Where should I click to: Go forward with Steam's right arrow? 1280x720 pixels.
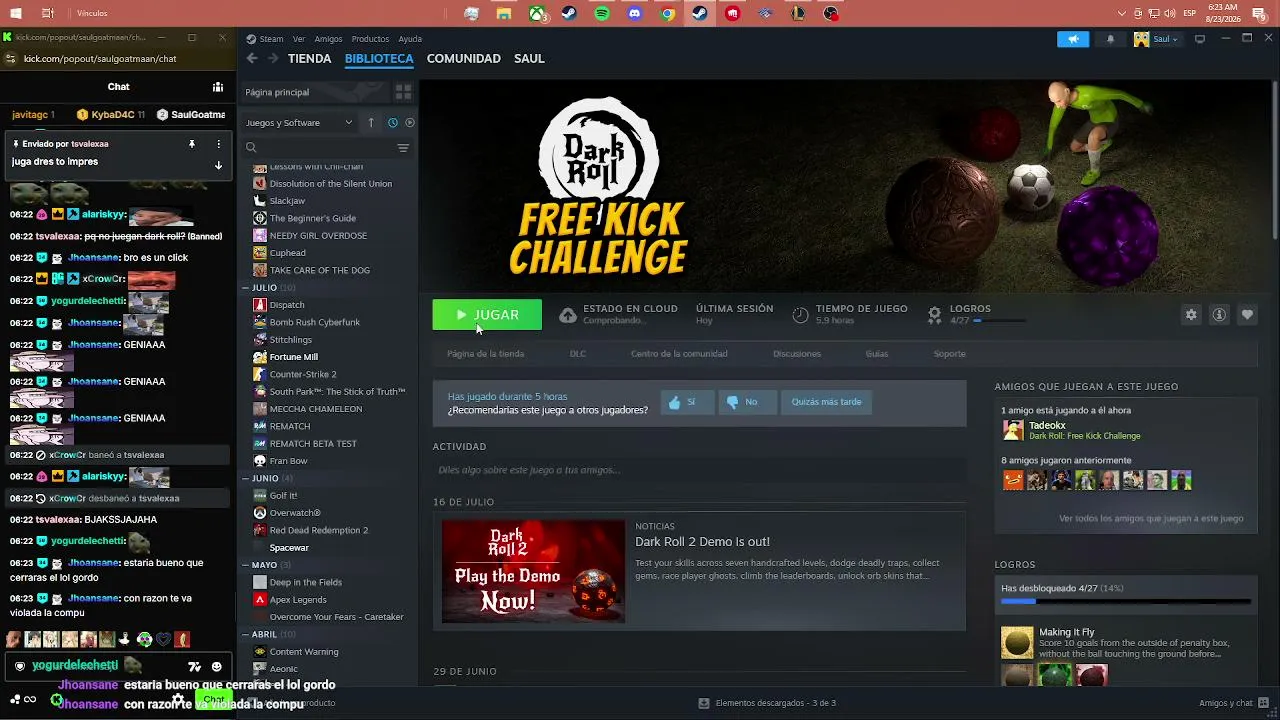(273, 59)
